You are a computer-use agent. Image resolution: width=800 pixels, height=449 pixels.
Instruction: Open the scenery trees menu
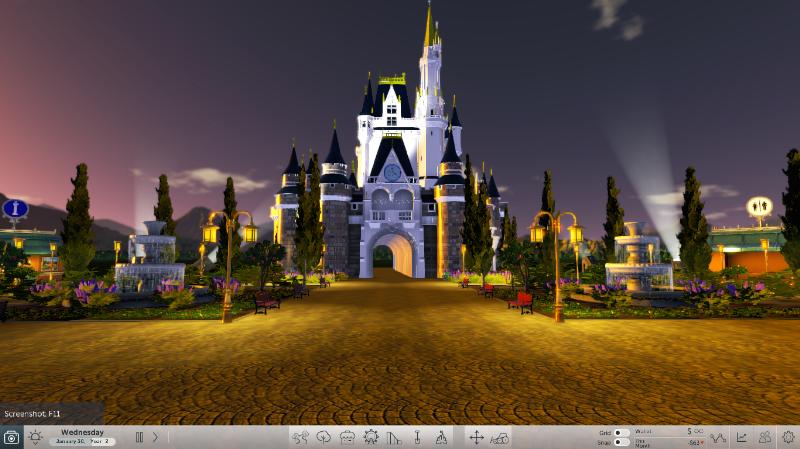coord(323,437)
